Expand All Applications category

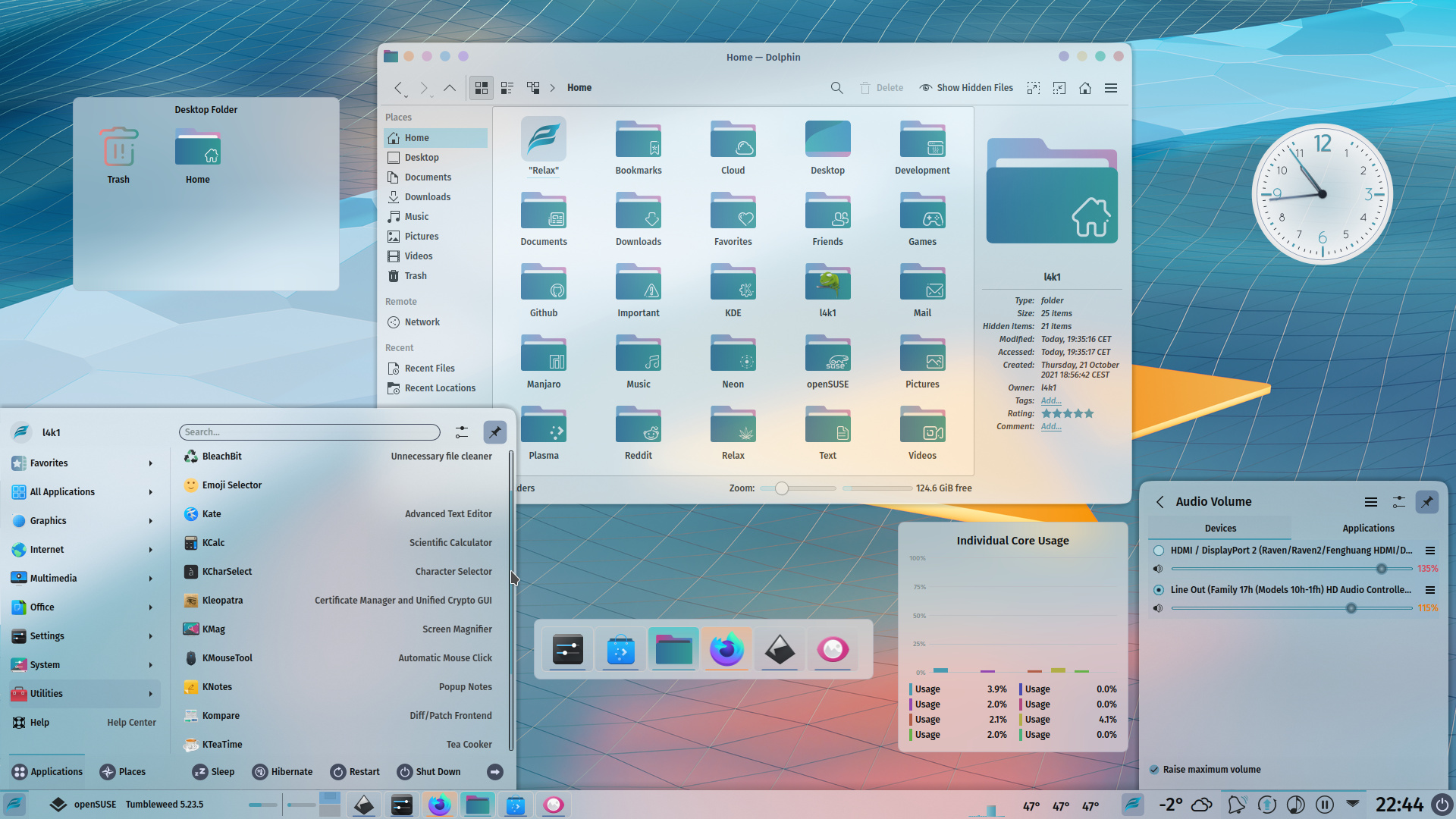tap(83, 492)
